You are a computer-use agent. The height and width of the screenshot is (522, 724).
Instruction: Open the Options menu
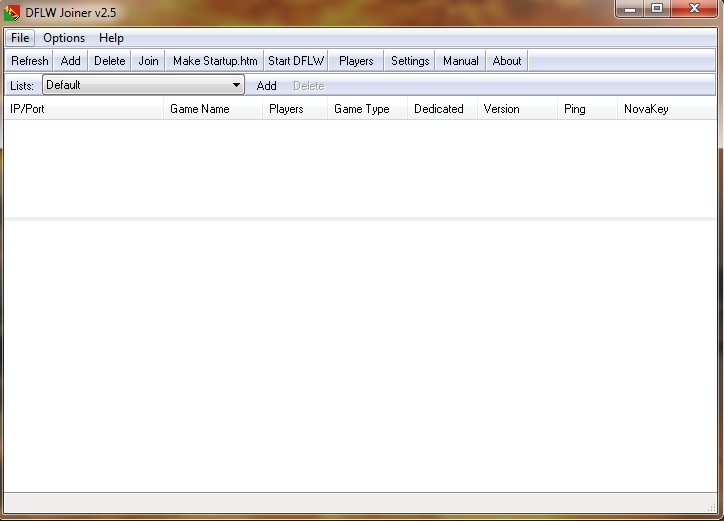click(x=64, y=38)
